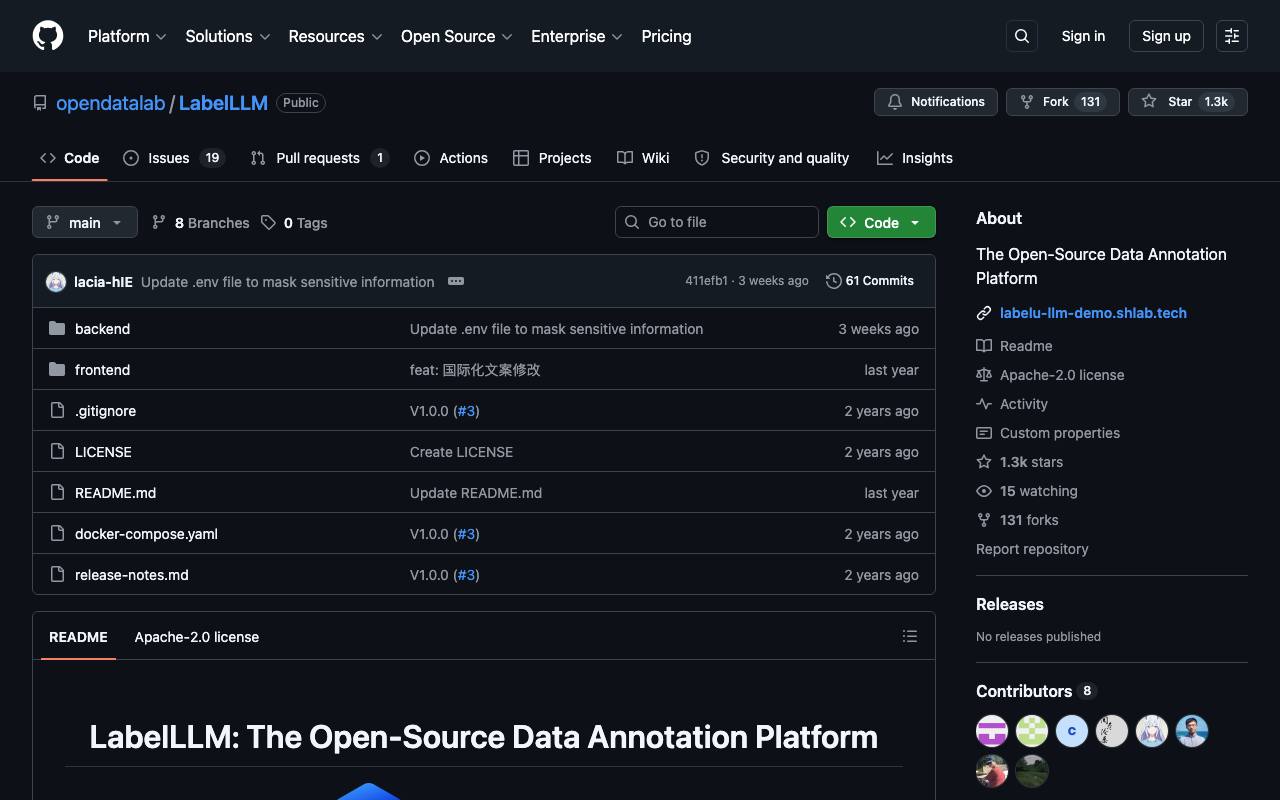Expand the Resources menu

point(336,36)
